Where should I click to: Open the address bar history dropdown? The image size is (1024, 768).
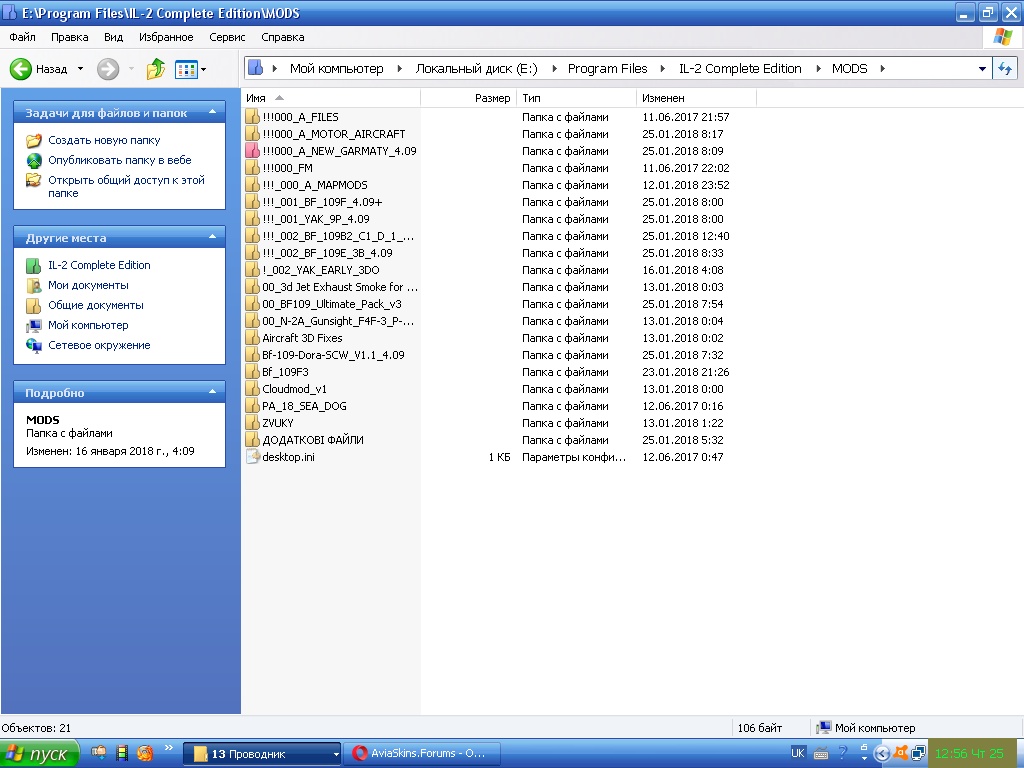(982, 69)
